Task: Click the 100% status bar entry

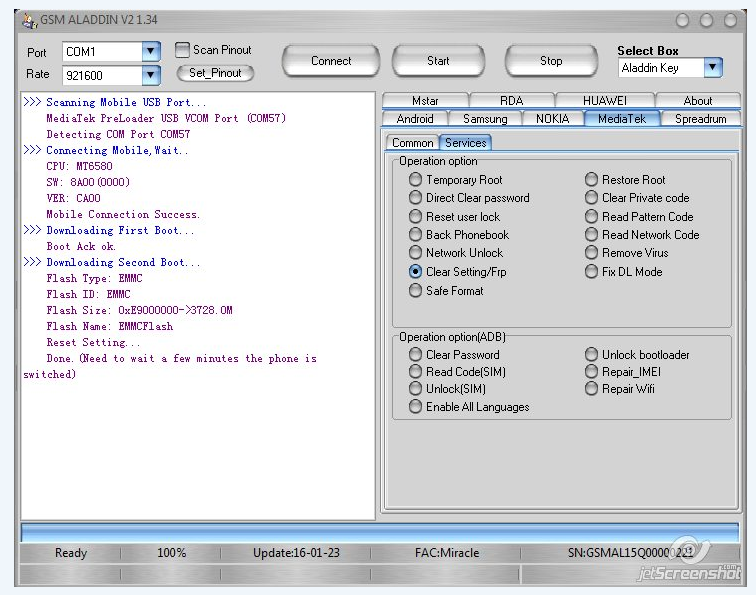Action: click(171, 553)
